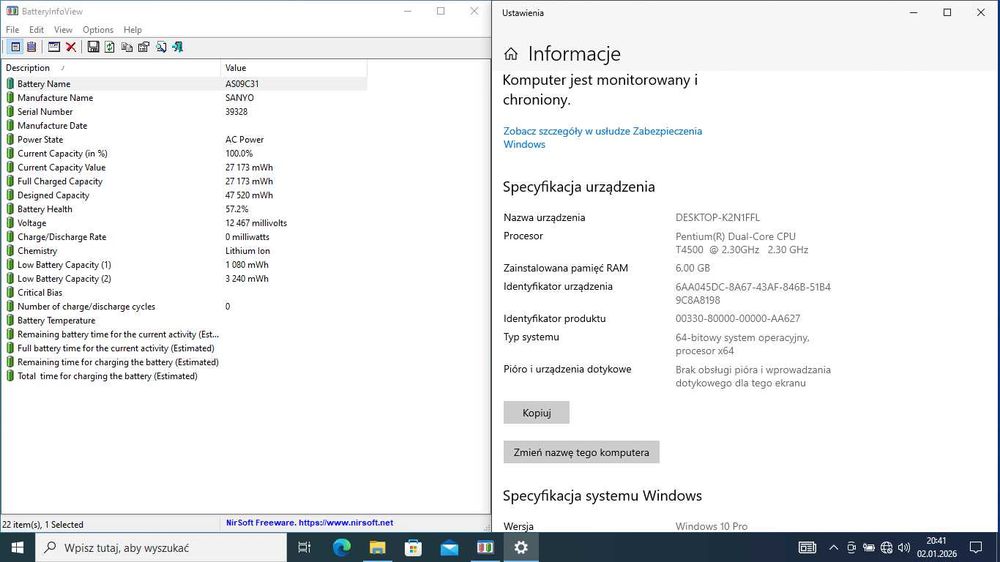
Task: Save selected items with the floppy disk icon
Action: pyautogui.click(x=93, y=47)
